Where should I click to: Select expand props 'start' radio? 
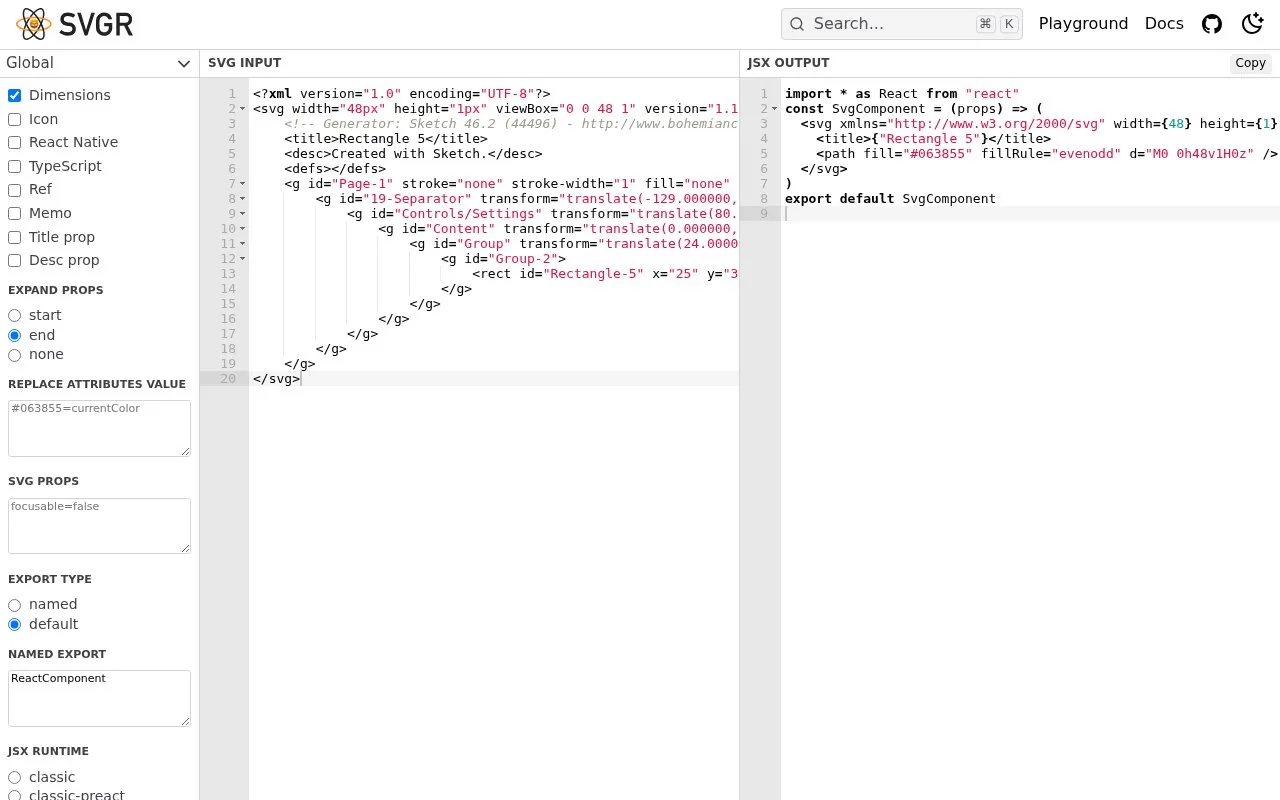(x=14, y=315)
